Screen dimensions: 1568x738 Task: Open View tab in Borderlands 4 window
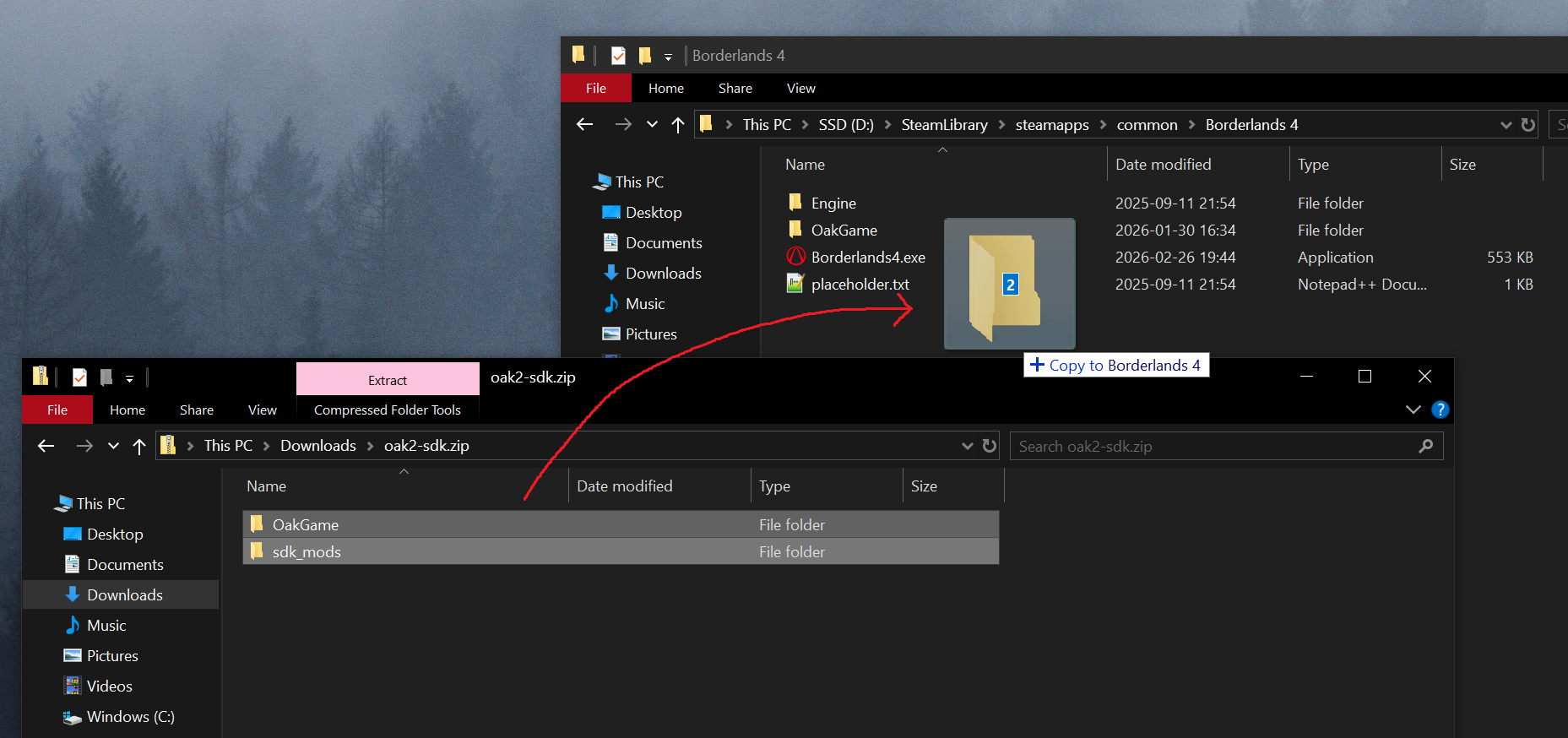801,88
